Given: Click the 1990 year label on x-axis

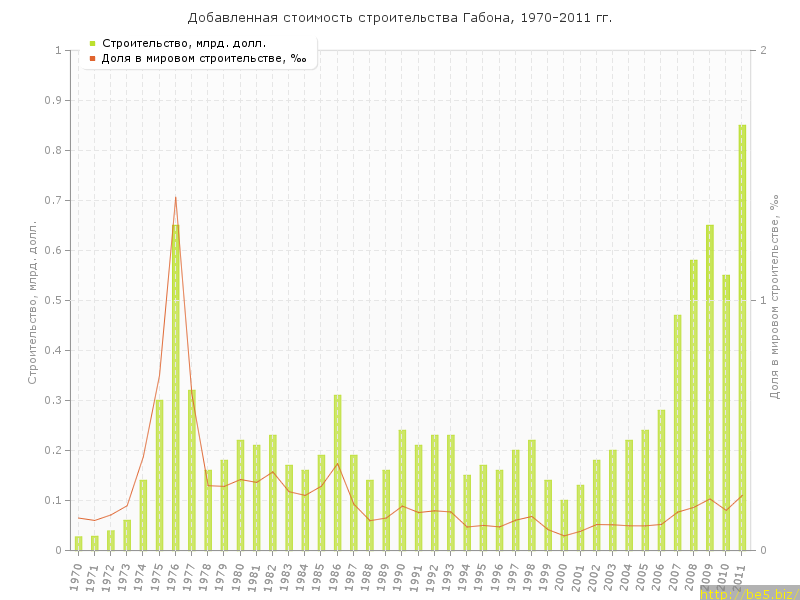Looking at the screenshot, I should pyautogui.click(x=400, y=576).
